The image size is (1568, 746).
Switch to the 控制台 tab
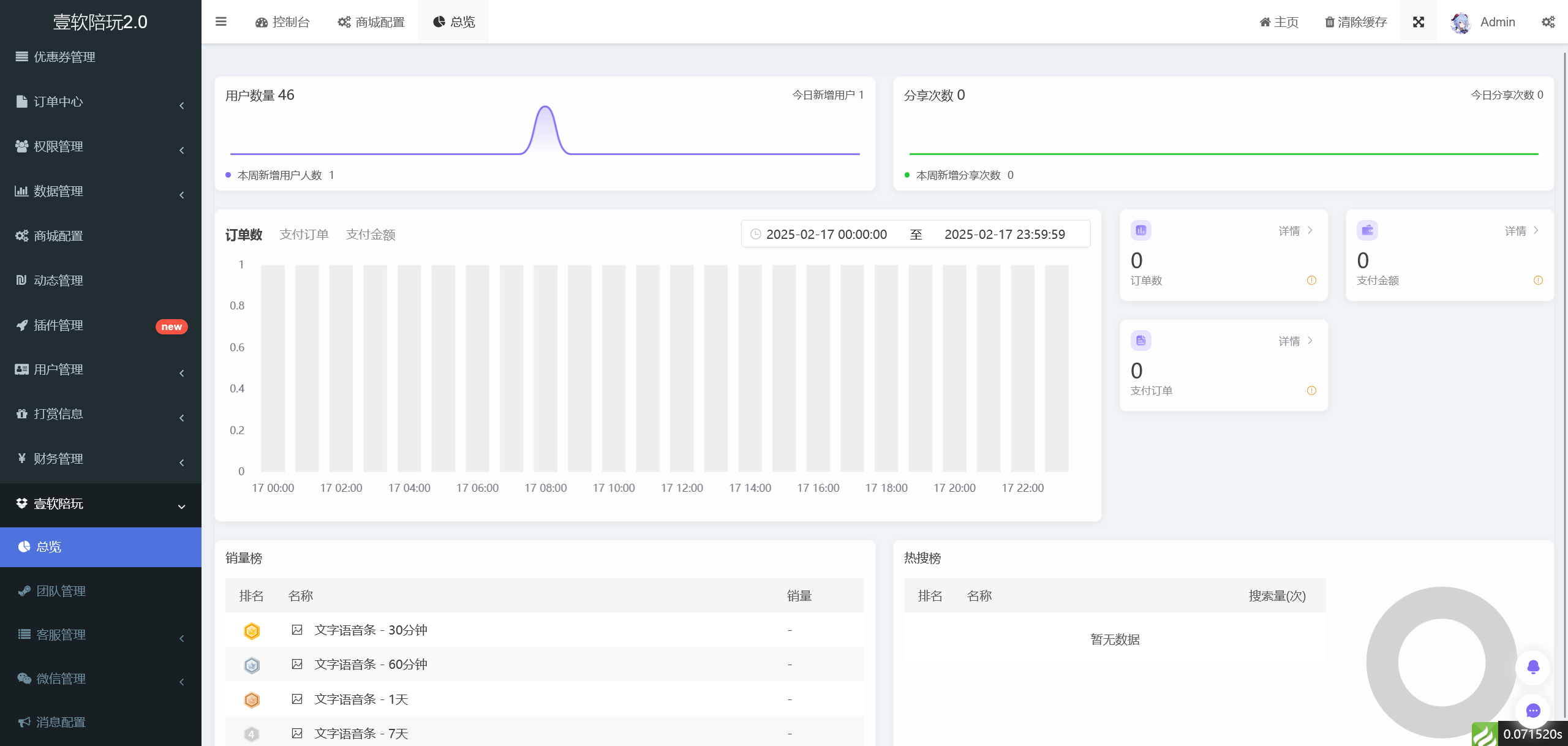[x=282, y=21]
